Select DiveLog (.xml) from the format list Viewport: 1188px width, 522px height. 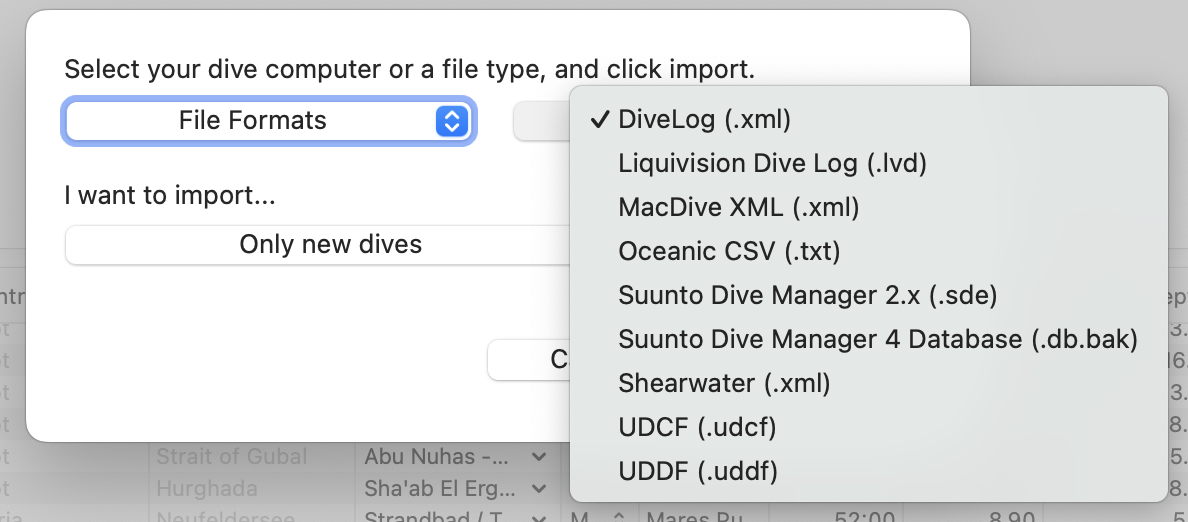click(704, 120)
